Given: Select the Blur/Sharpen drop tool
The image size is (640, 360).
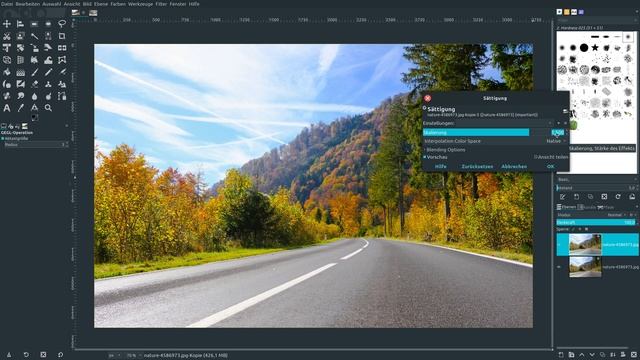Looking at the screenshot, I should 34,96.
